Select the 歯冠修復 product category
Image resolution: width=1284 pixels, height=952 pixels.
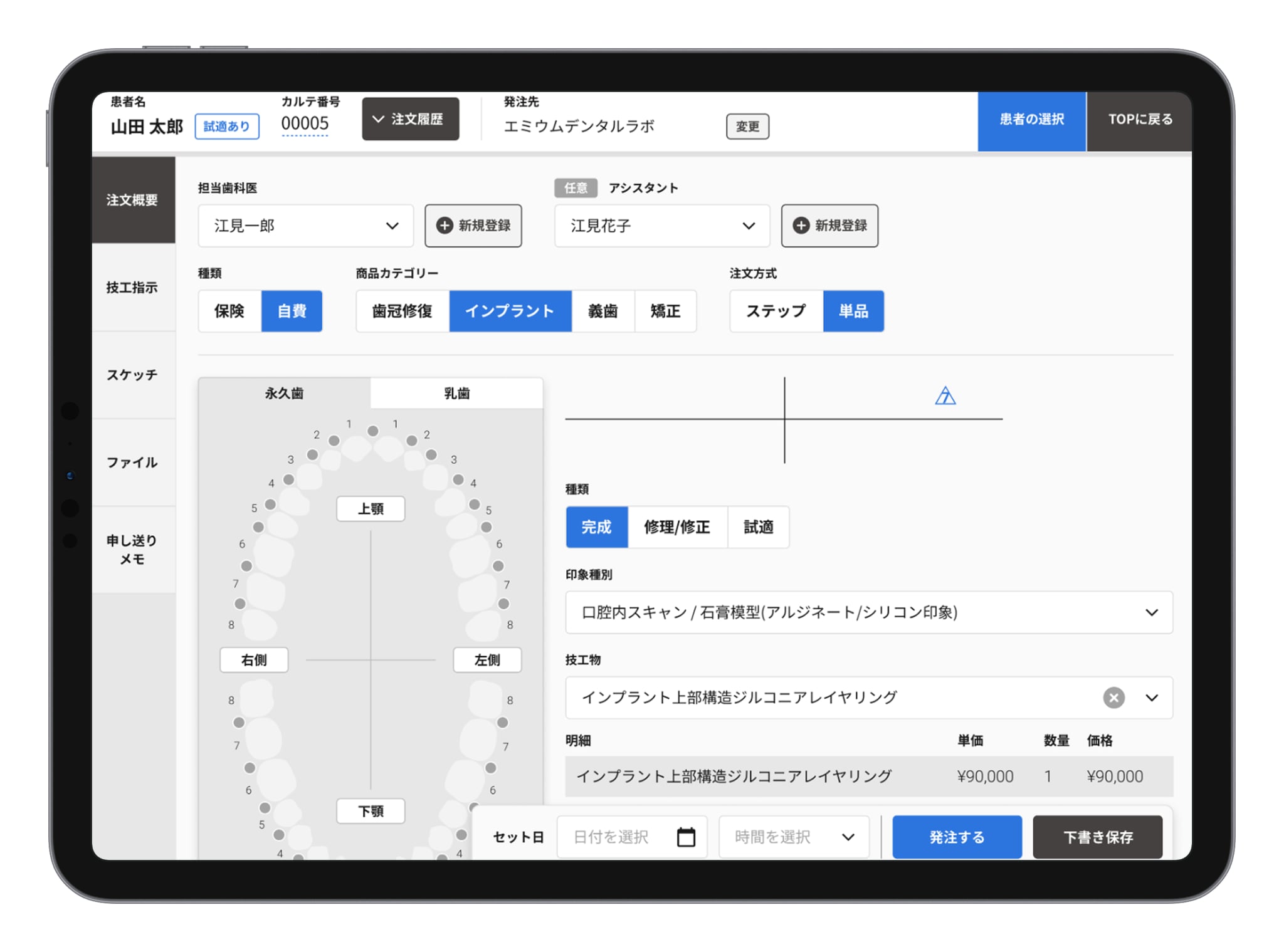[x=402, y=311]
